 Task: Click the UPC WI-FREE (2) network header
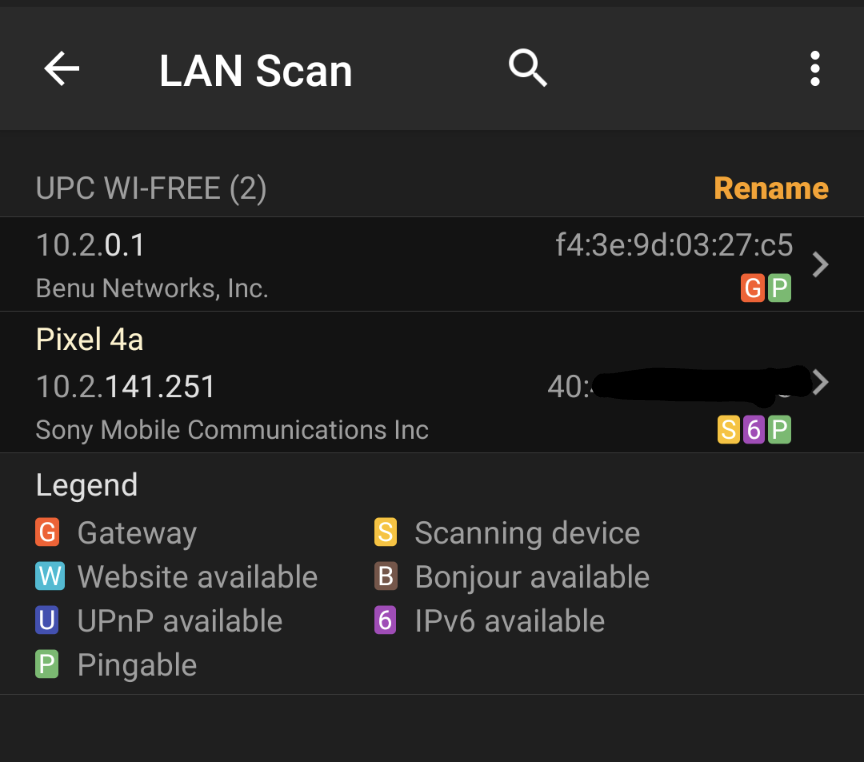pos(151,188)
